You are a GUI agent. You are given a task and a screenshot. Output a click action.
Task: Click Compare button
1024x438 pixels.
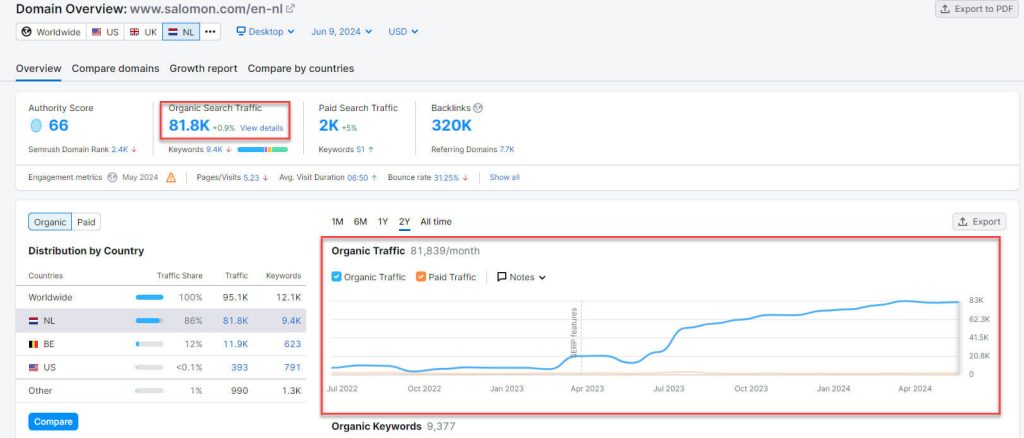[x=53, y=422]
